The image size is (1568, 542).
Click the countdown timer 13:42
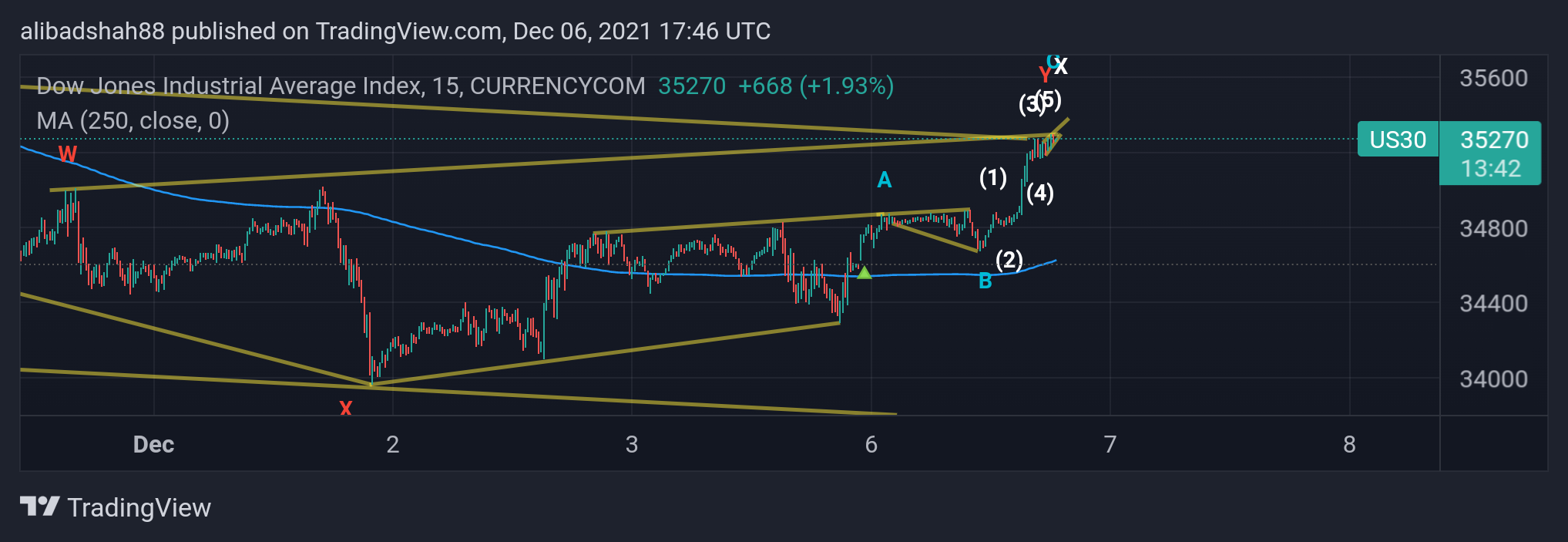[x=1490, y=169]
